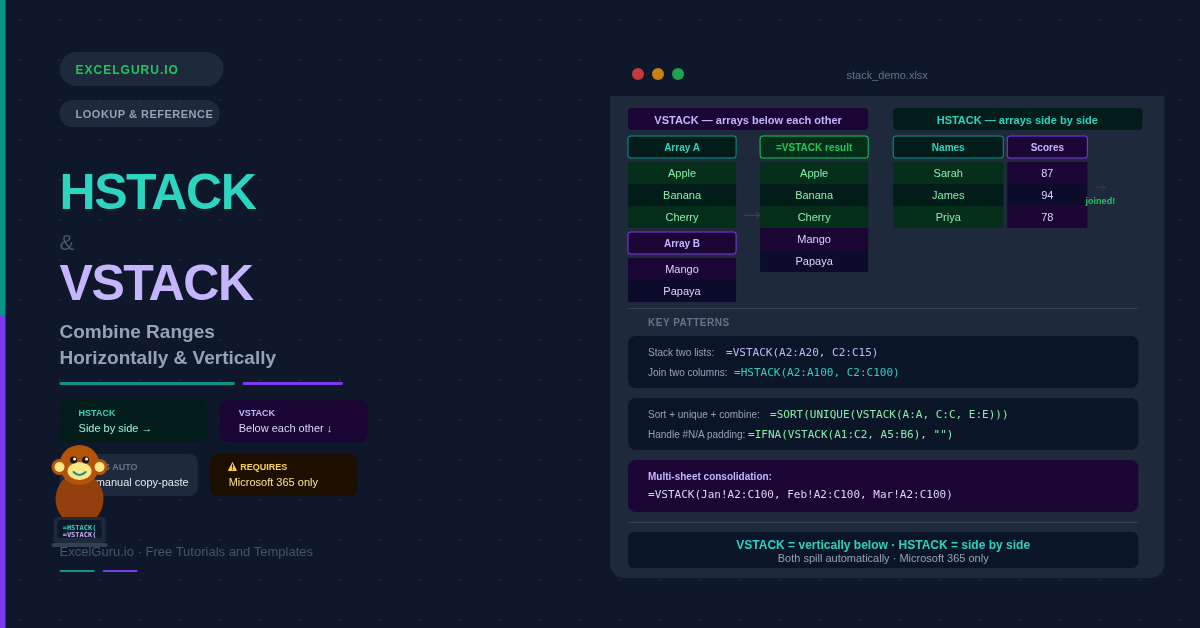Select the 'Array A' column header

[x=682, y=147]
